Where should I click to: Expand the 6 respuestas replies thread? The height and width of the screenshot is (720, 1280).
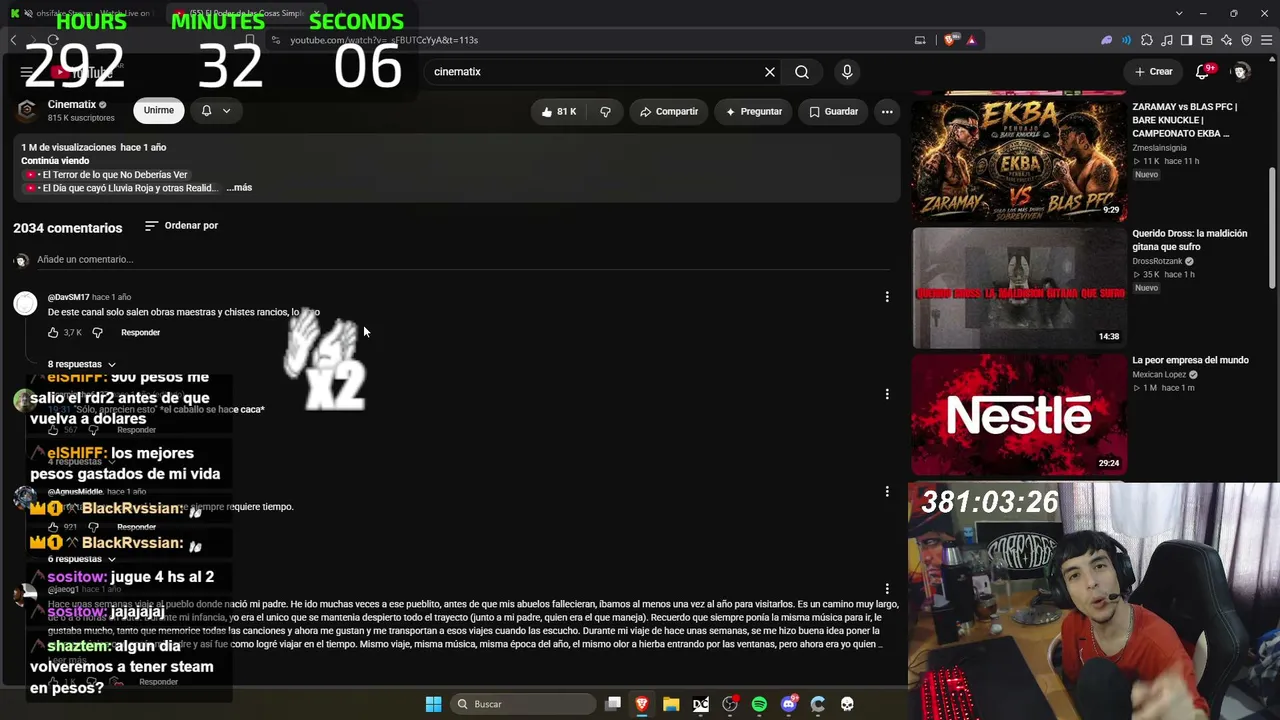(x=82, y=559)
